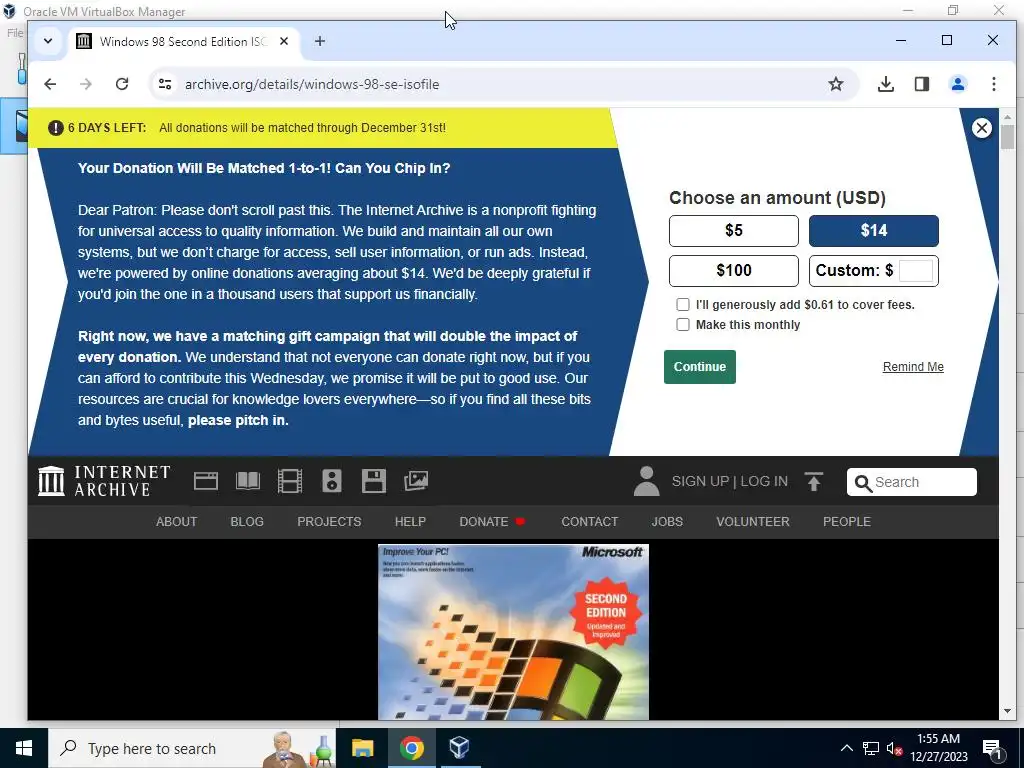This screenshot has height=768, width=1024.
Task: Show hidden system tray icons chevron
Action: 846,748
